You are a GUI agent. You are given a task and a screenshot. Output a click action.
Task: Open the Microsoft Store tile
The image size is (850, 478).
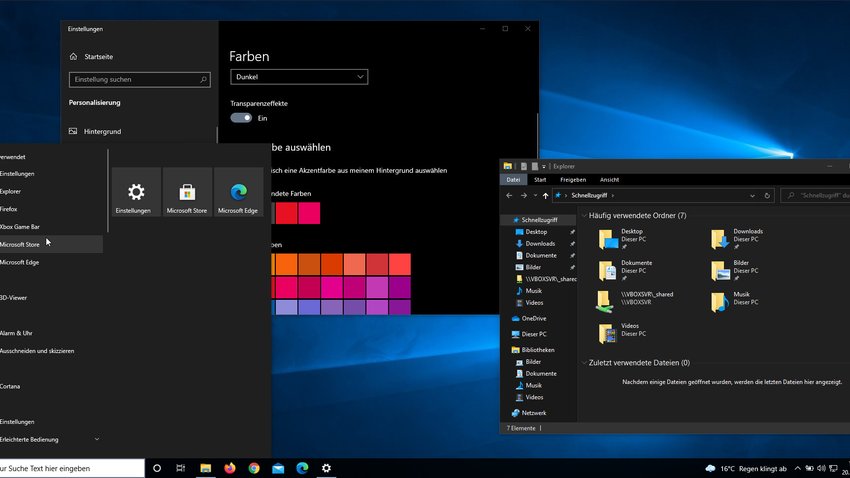187,192
